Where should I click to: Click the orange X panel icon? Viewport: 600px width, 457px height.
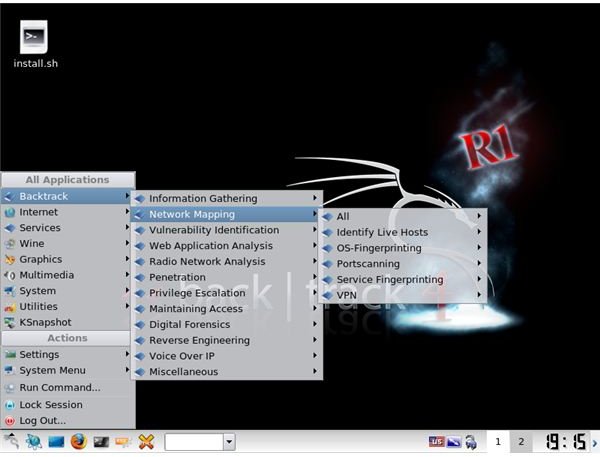click(x=146, y=442)
